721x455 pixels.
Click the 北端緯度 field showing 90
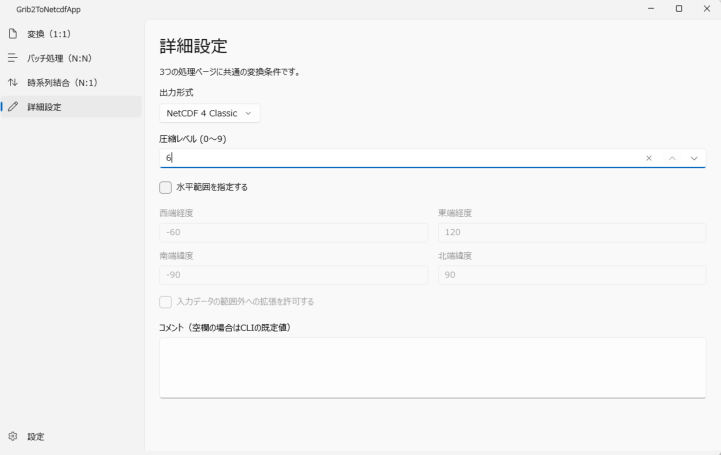coord(572,275)
